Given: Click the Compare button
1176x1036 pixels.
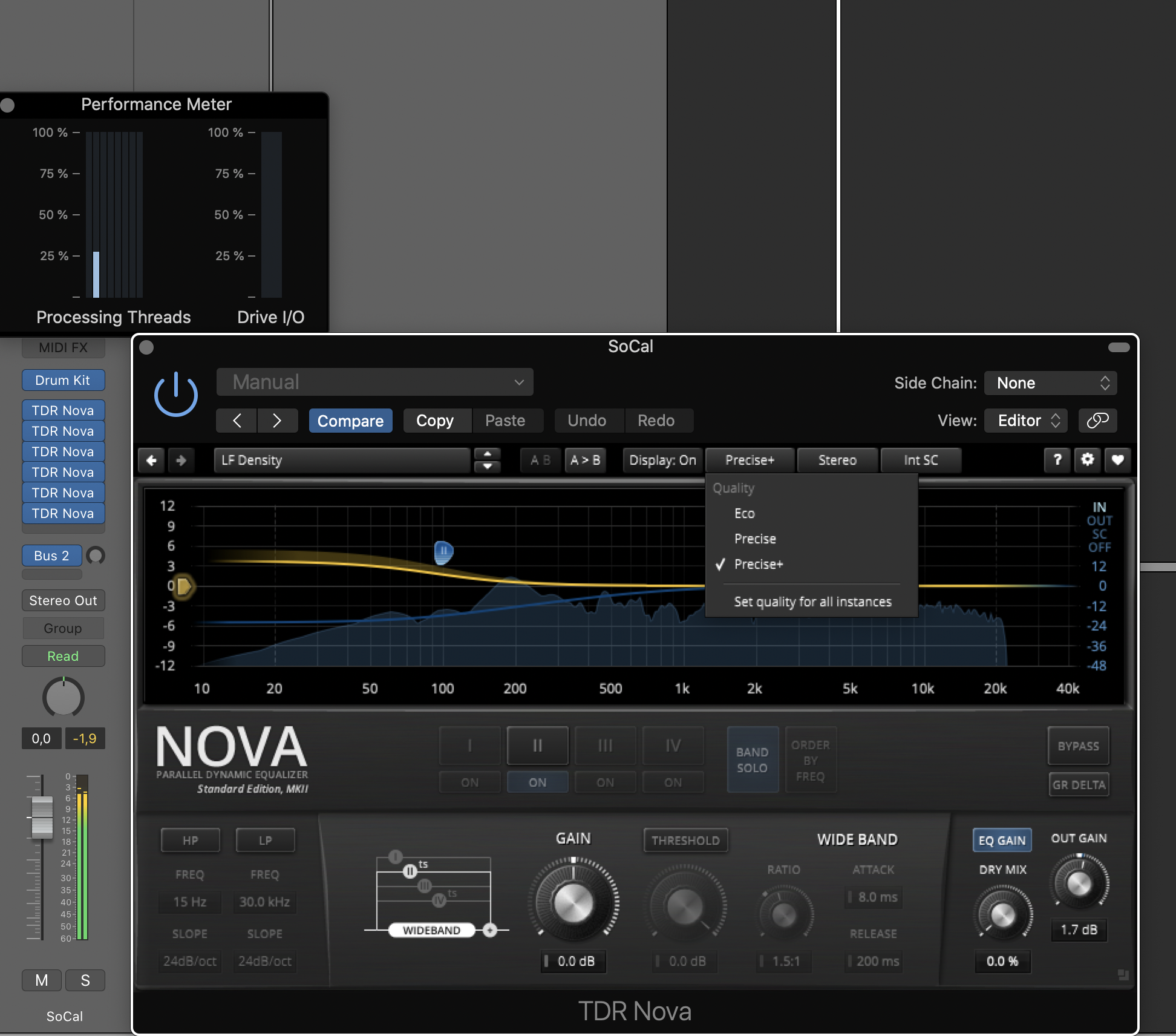Looking at the screenshot, I should click(350, 421).
